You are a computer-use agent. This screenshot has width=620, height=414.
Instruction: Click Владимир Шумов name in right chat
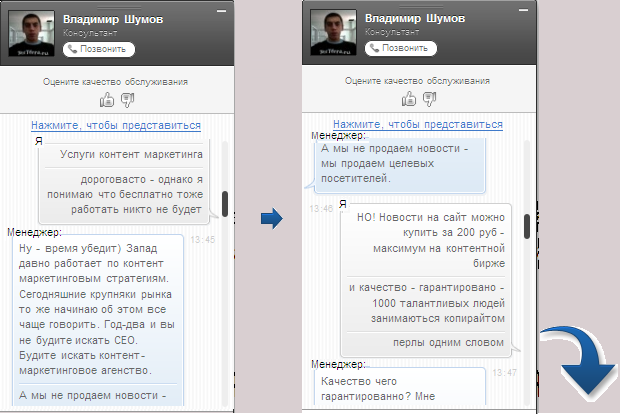pos(417,19)
